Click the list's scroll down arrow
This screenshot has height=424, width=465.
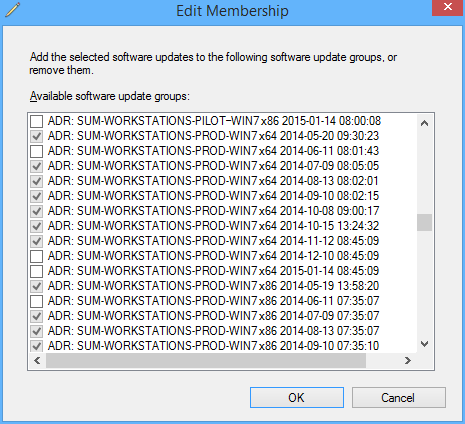424,344
